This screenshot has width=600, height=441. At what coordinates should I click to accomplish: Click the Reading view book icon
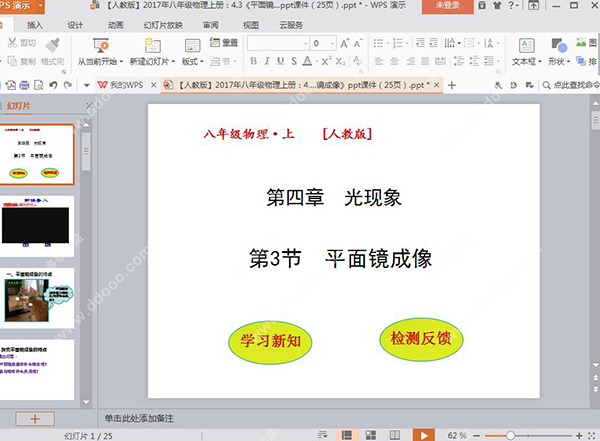[395, 435]
